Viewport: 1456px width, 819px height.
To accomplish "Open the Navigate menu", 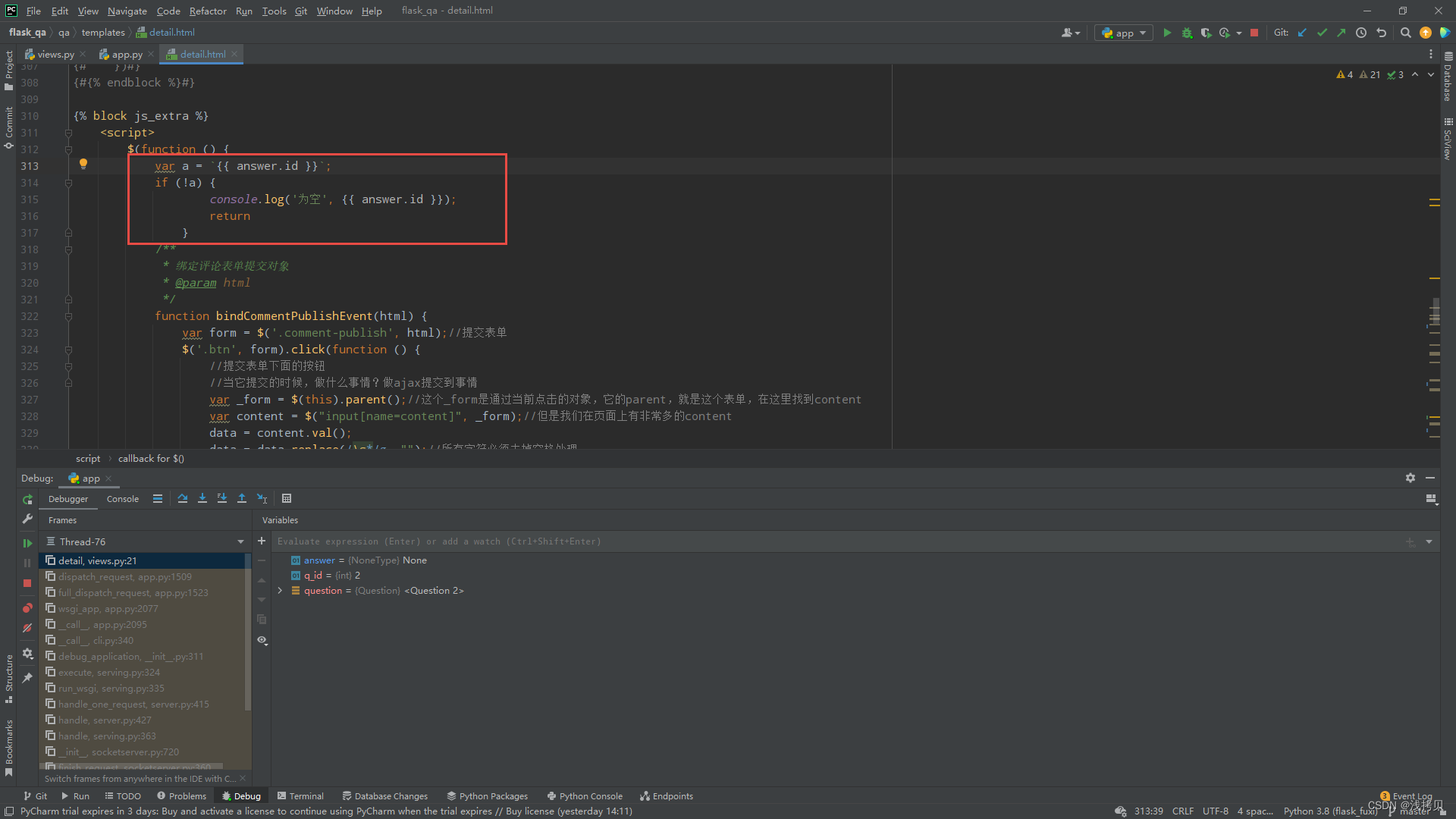I will (x=127, y=11).
